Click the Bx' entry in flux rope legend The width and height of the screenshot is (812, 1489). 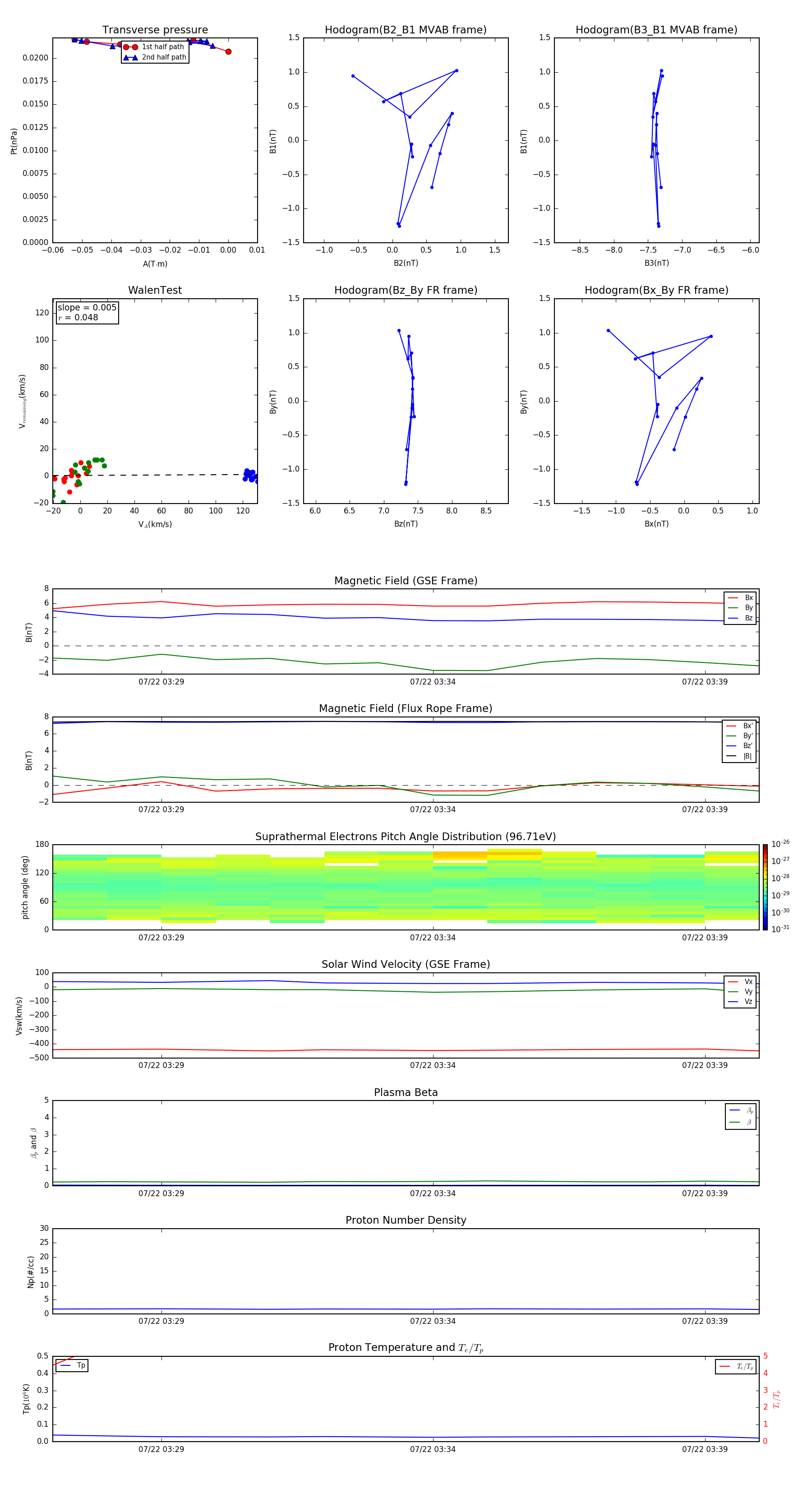[x=739, y=726]
